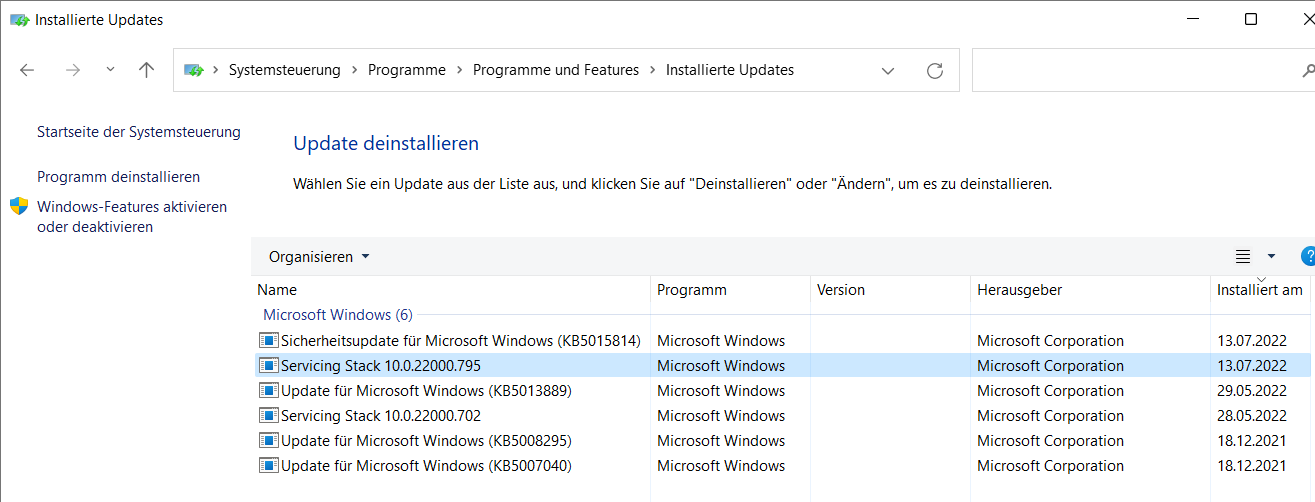Sort by Installiert am column
This screenshot has width=1315, height=502.
tap(1262, 290)
